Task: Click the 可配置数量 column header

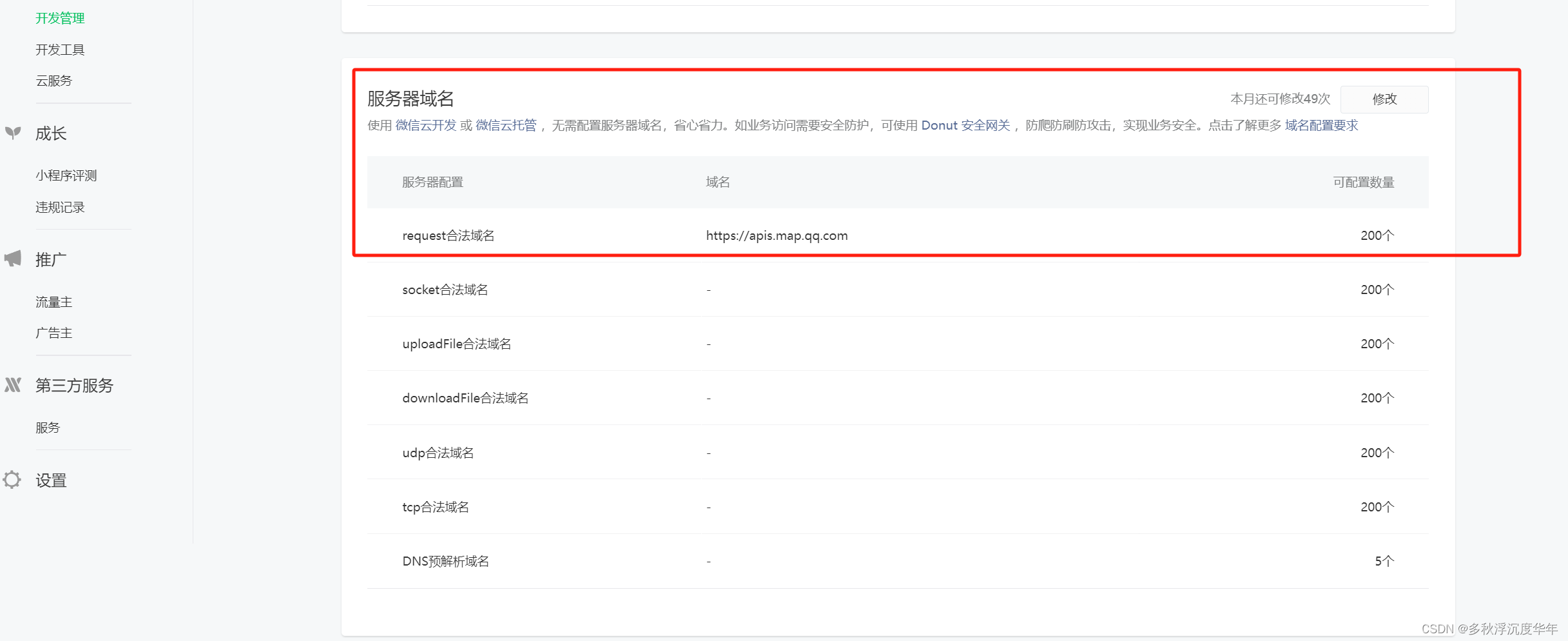Action: click(1364, 182)
